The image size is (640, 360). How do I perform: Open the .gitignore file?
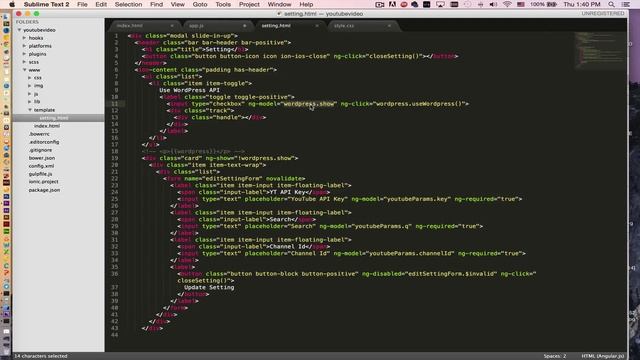click(x=40, y=150)
